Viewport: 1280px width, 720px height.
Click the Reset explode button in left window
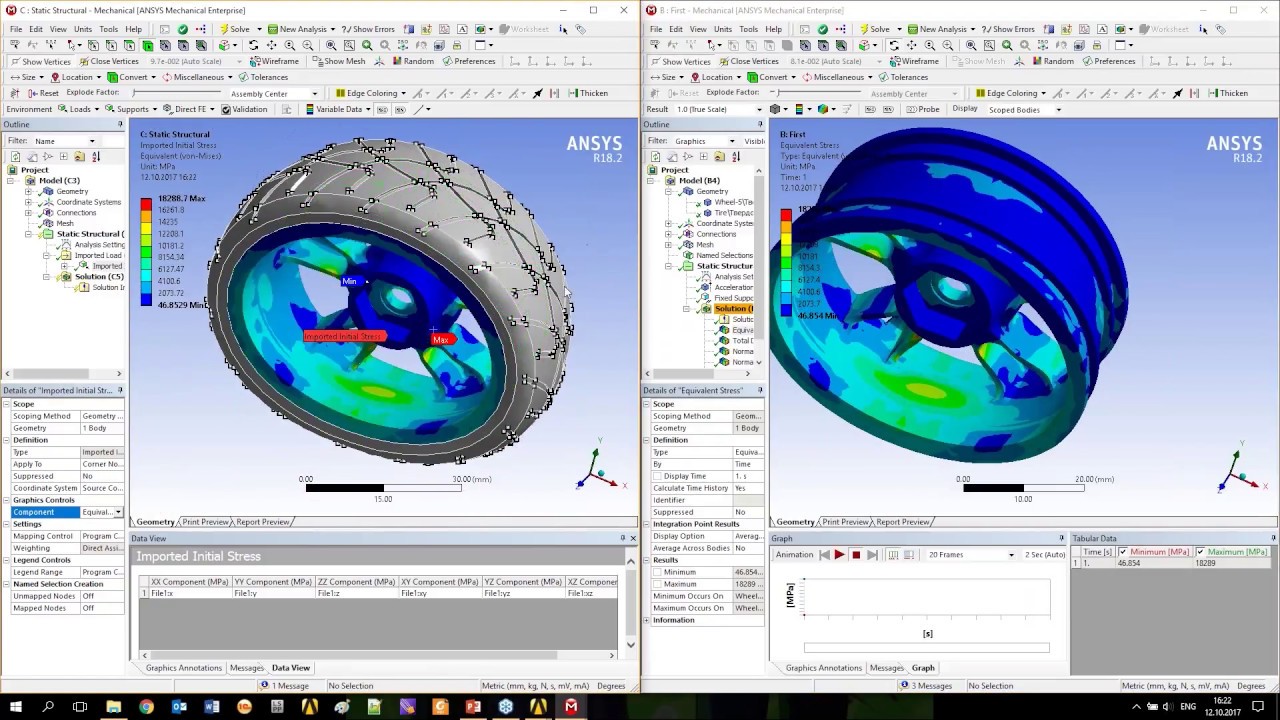click(43, 93)
